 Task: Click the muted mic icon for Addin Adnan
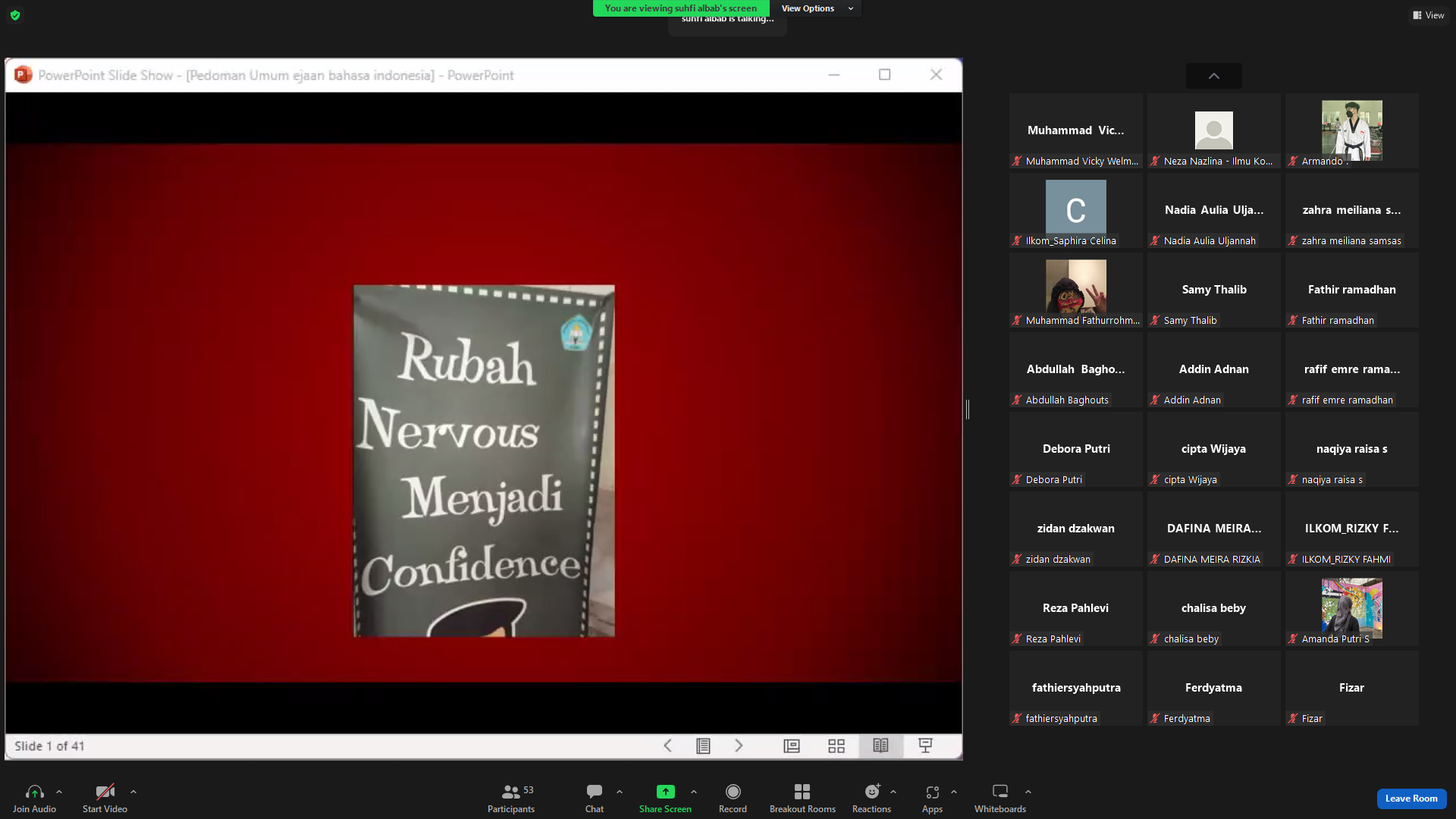1155,400
